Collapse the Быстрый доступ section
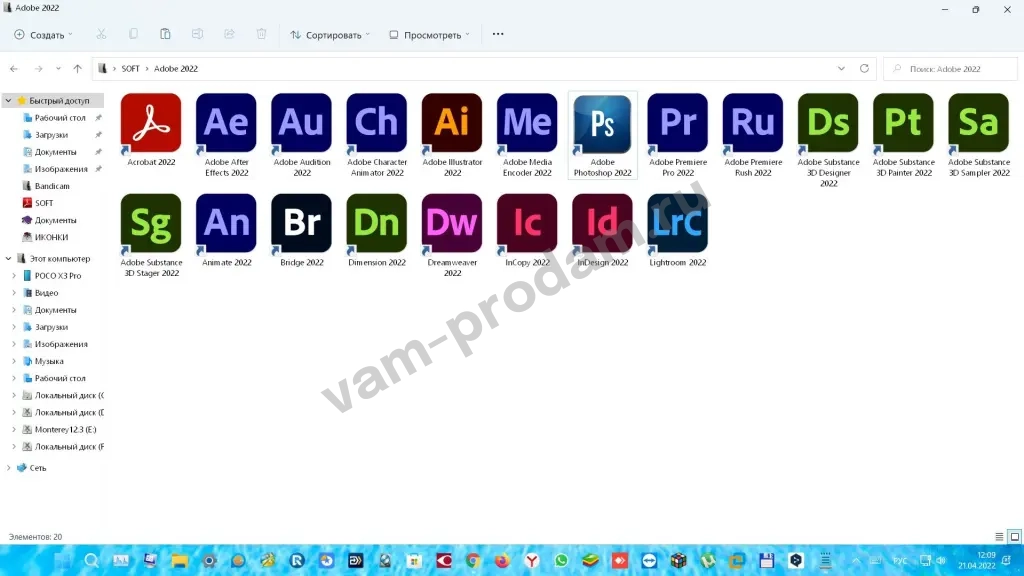The image size is (1024, 576). tap(8, 101)
